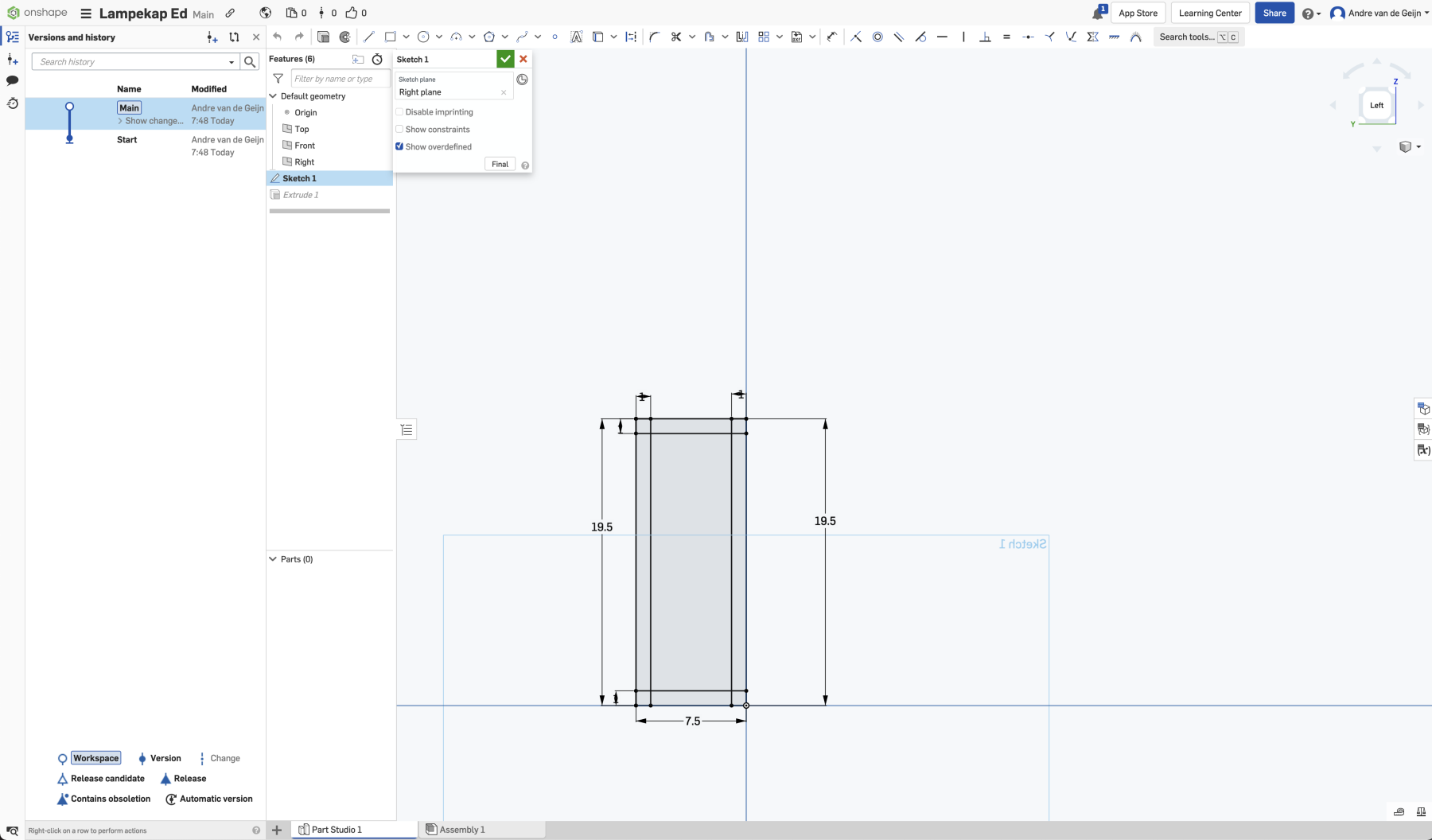1432x840 pixels.
Task: Open the Comments panel icon
Action: 13,80
